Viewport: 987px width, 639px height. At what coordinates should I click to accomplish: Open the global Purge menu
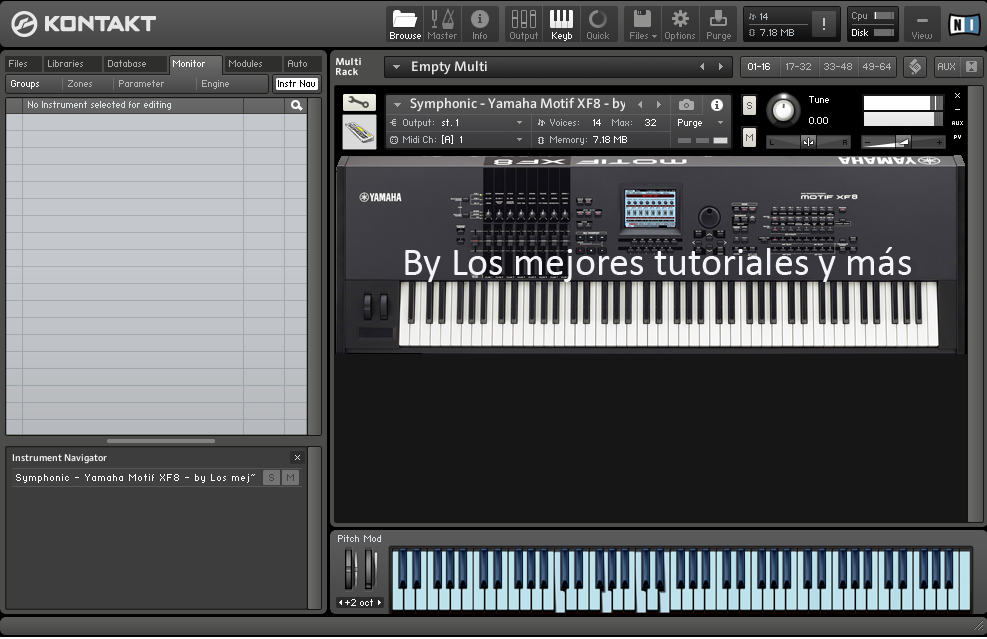coord(718,25)
